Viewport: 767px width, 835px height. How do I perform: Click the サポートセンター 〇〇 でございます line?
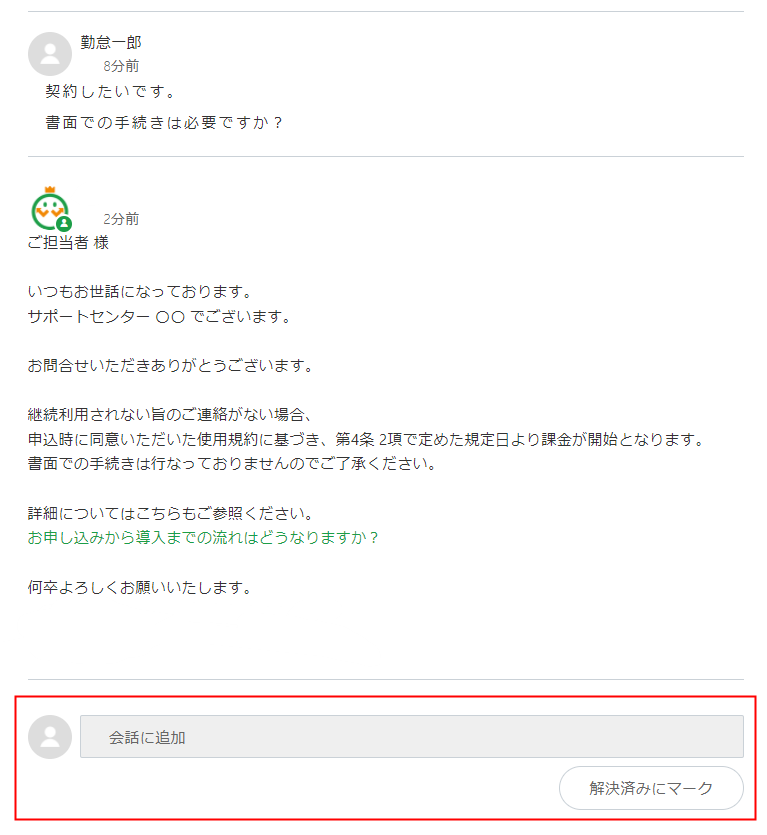pos(159,317)
